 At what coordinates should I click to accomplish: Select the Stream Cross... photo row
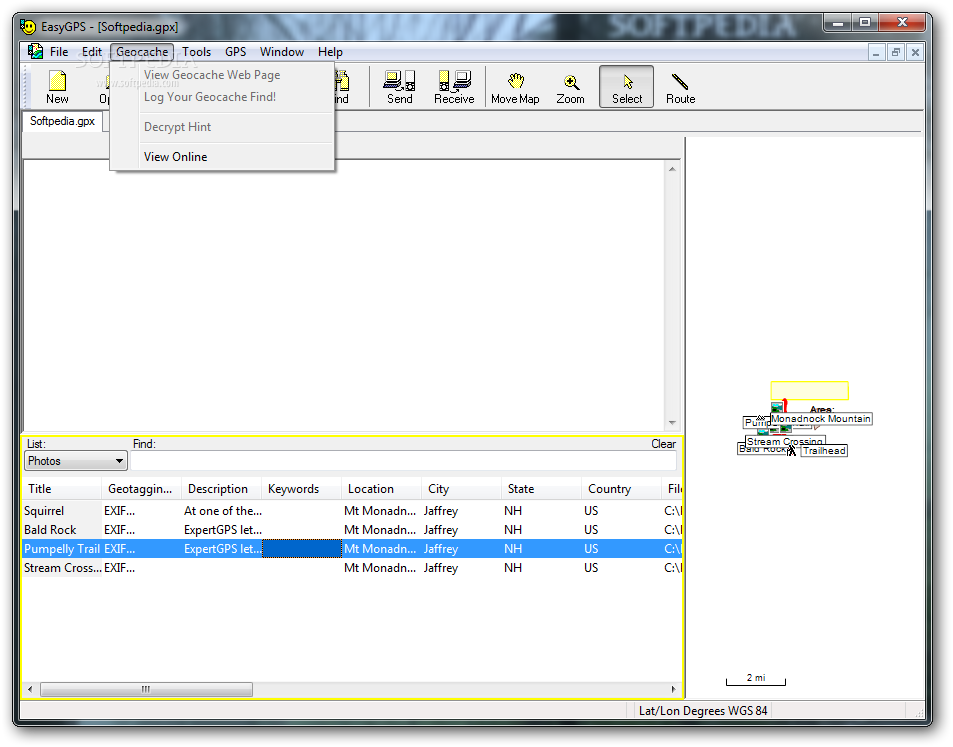tap(353, 567)
